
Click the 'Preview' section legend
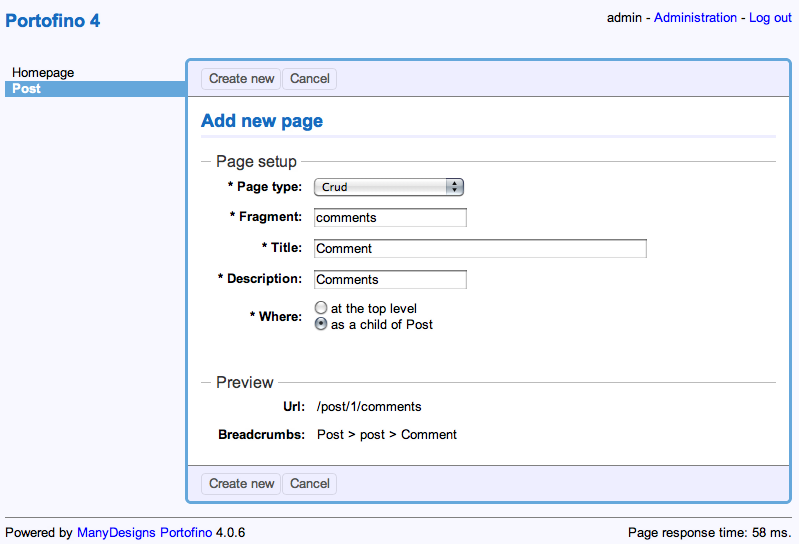click(245, 383)
